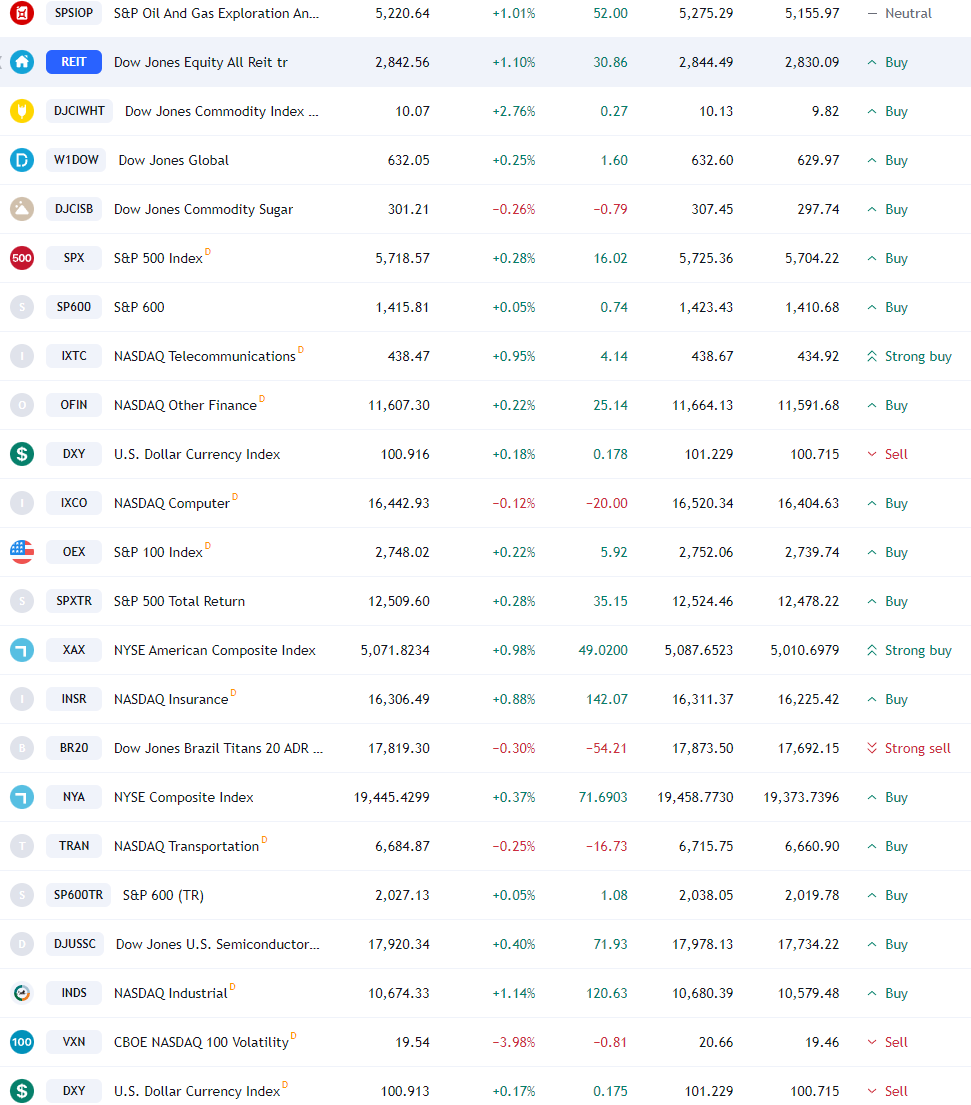
Task: Select the SPX ticker badge
Action: (74, 258)
